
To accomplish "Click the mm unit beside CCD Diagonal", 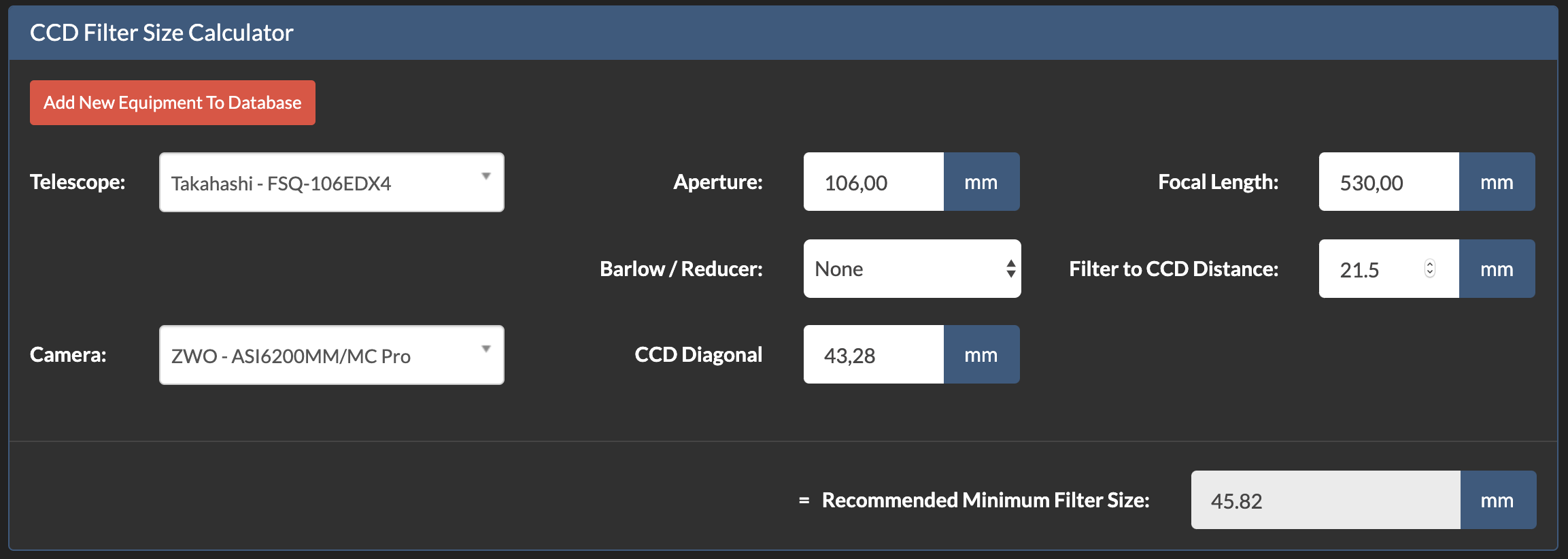I will click(x=981, y=355).
